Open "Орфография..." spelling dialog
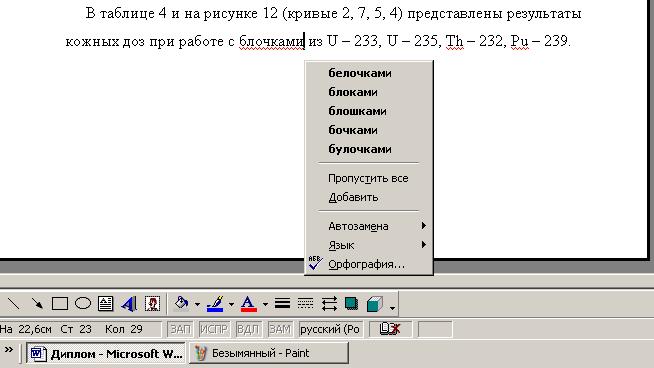This screenshot has height=368, width=654. click(369, 265)
